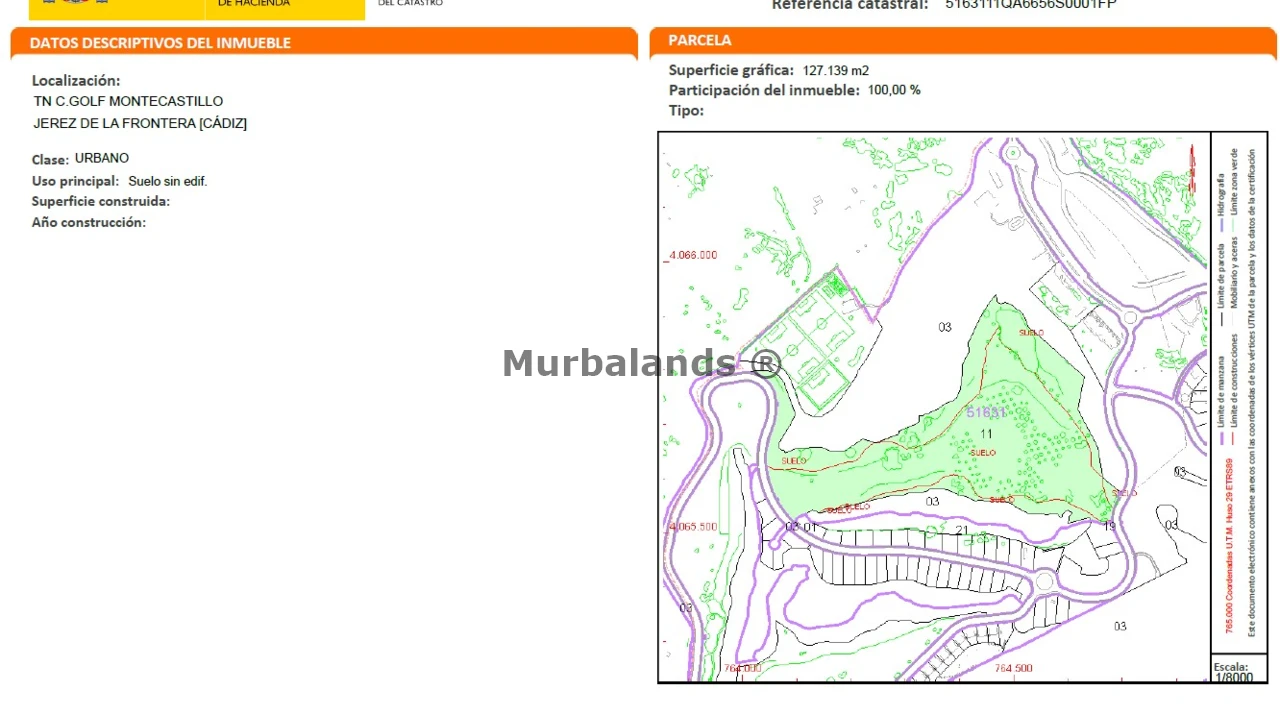
Task: Click block number '51631' on the parcel
Action: 986,412
